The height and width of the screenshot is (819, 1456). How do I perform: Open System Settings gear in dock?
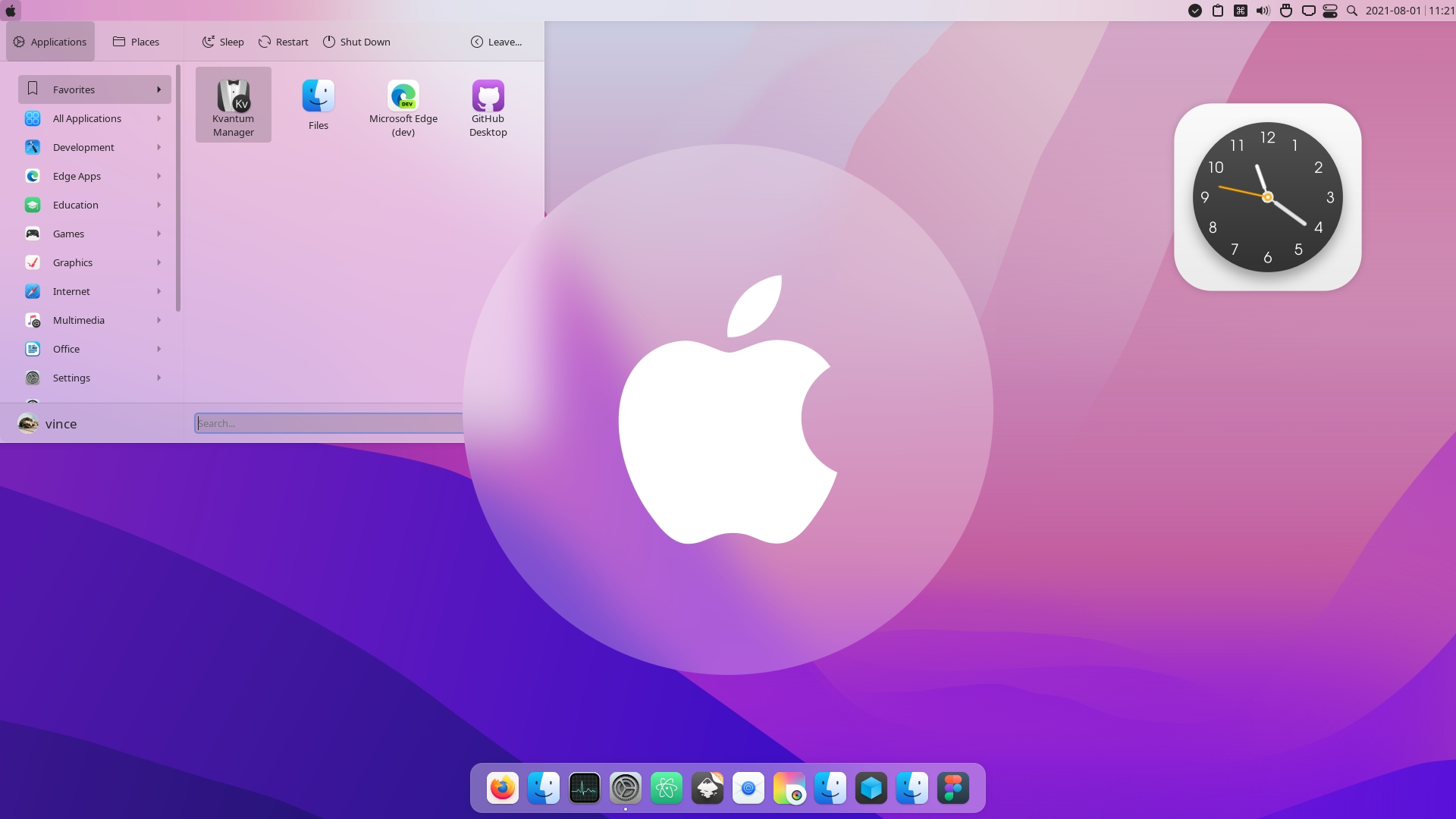(625, 789)
